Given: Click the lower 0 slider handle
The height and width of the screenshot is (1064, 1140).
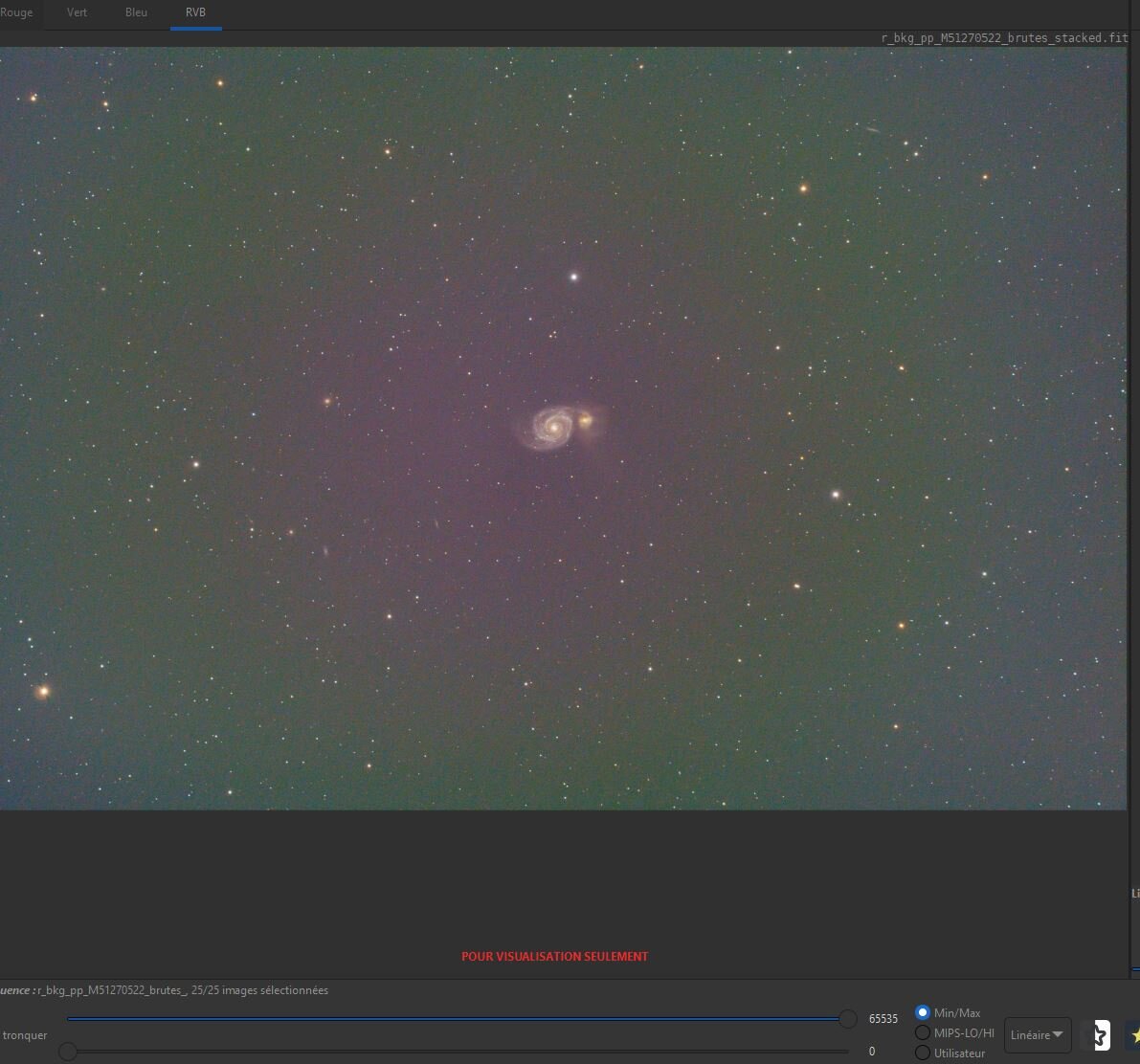Looking at the screenshot, I should (68, 1051).
